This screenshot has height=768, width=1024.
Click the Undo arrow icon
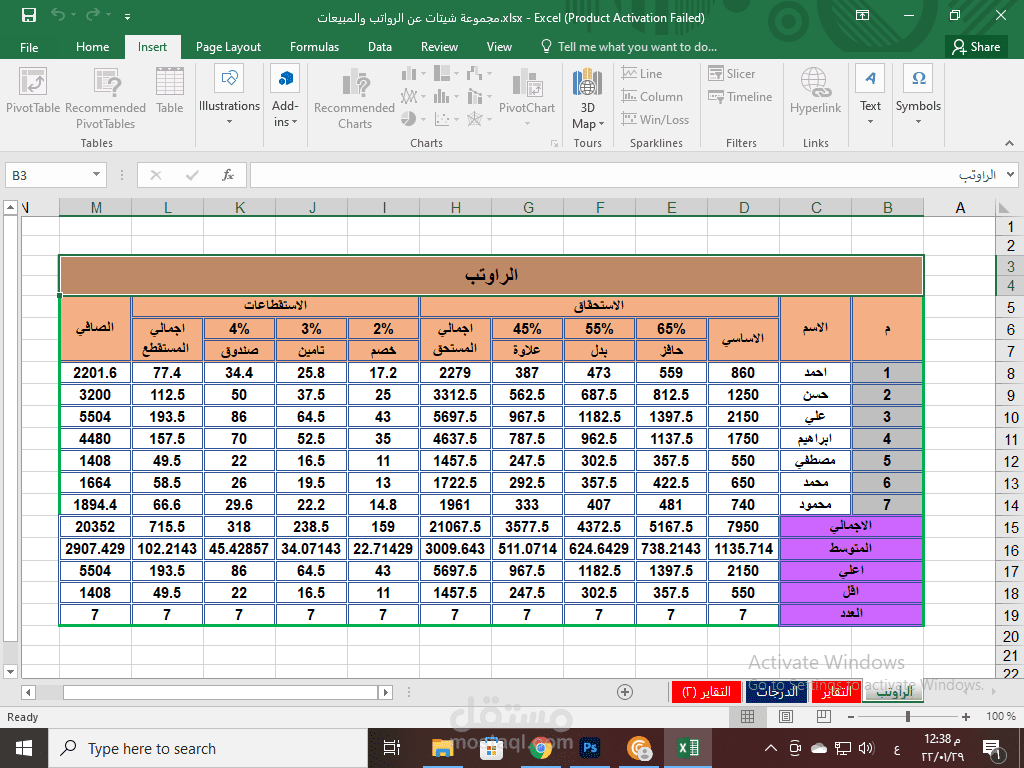pos(58,15)
